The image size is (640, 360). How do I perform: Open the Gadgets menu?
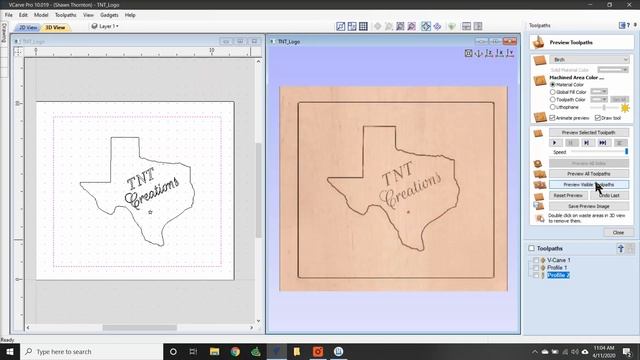tap(109, 15)
